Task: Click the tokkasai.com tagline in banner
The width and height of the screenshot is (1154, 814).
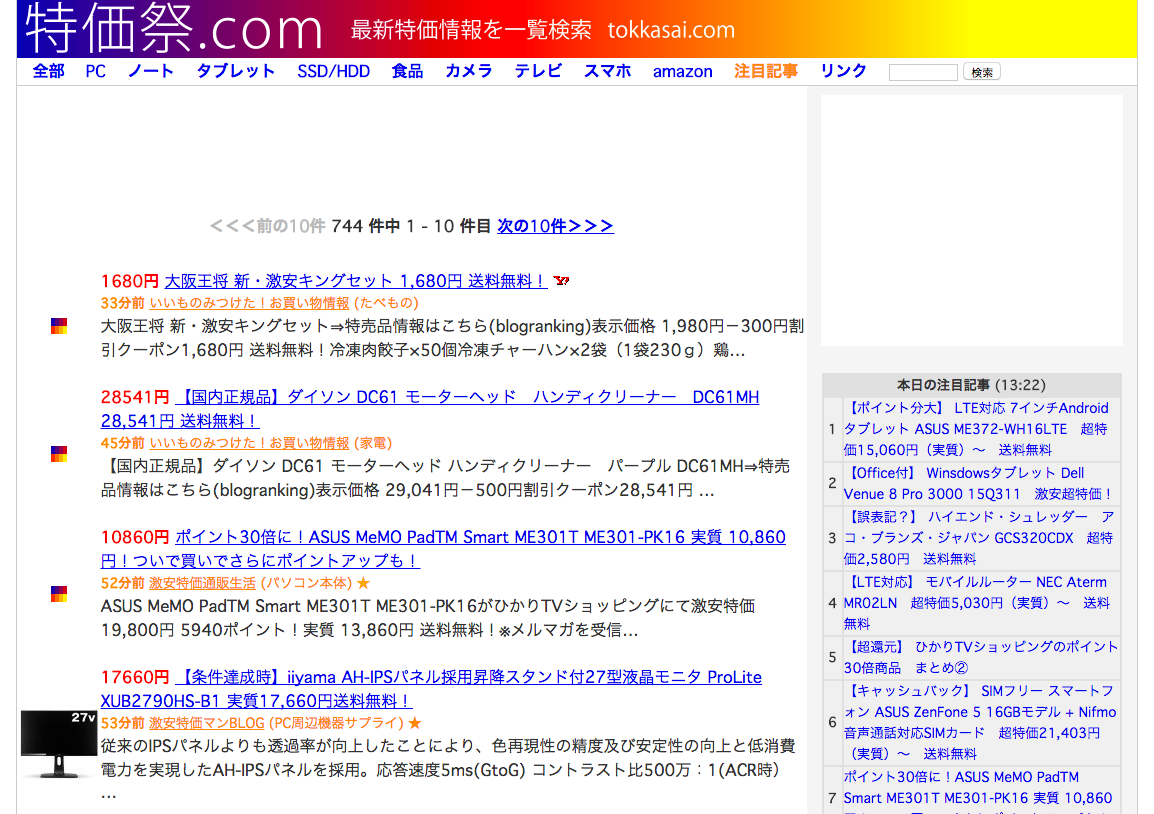Action: [x=671, y=30]
